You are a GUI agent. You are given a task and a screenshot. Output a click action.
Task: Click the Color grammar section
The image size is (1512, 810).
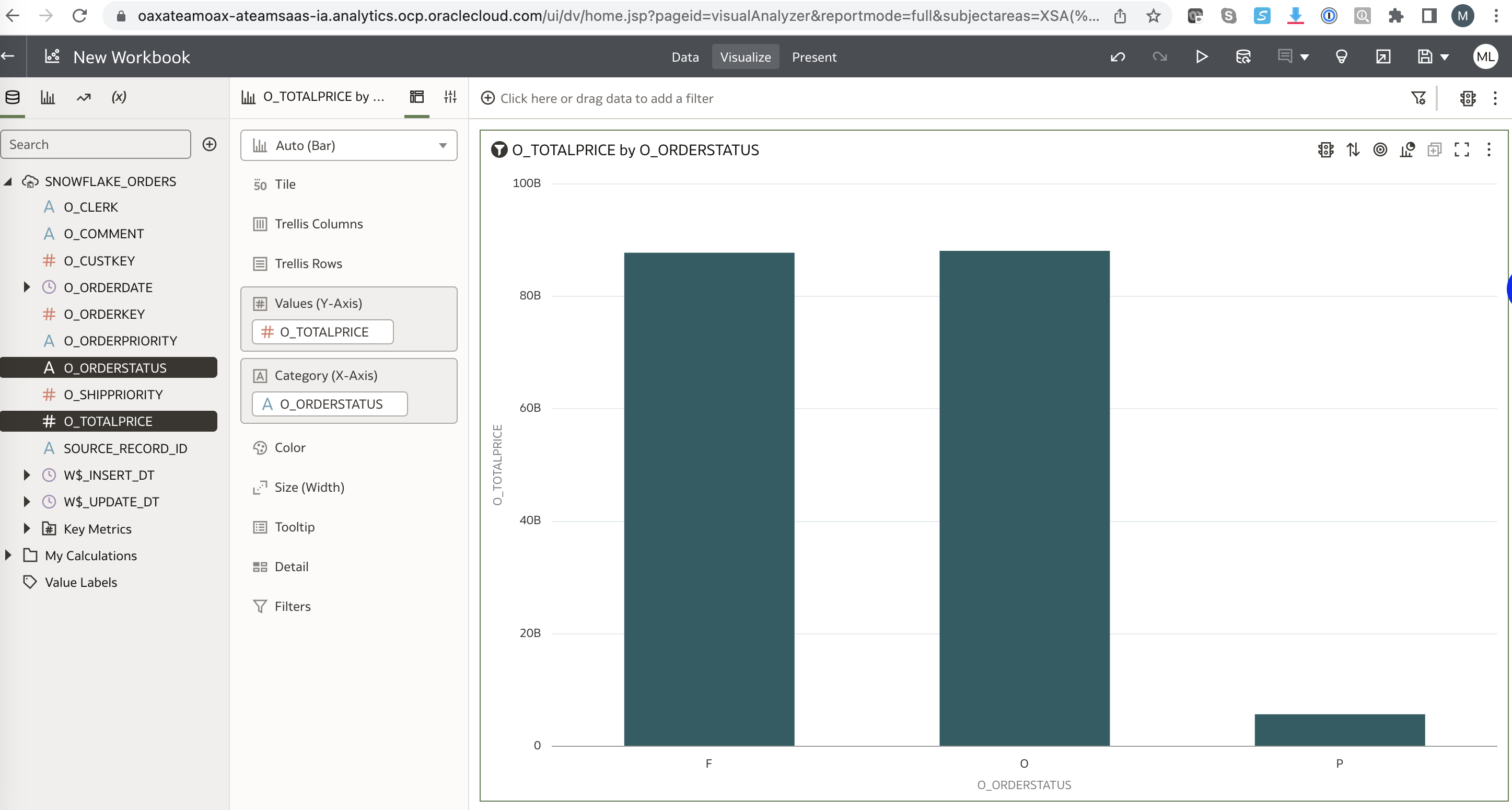[290, 447]
